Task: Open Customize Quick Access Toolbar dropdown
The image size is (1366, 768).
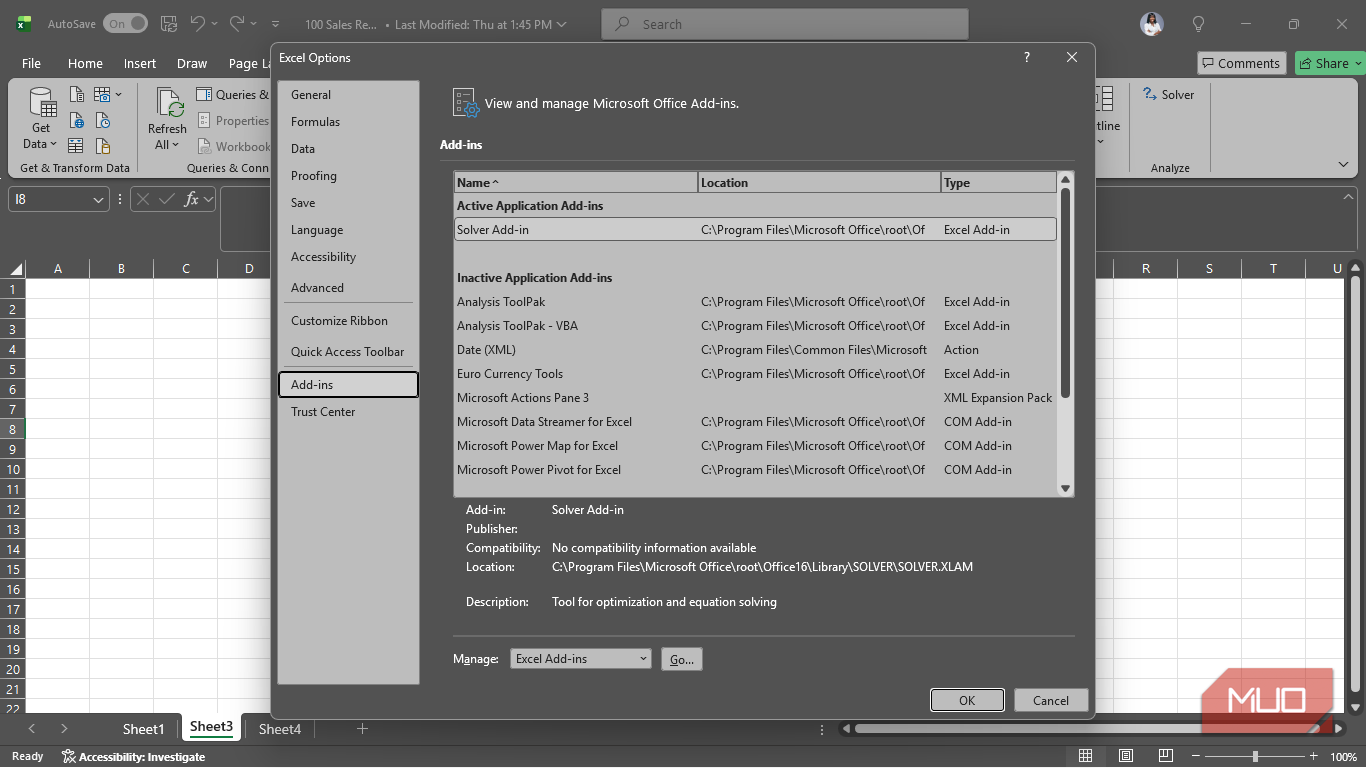Action: click(x=276, y=24)
